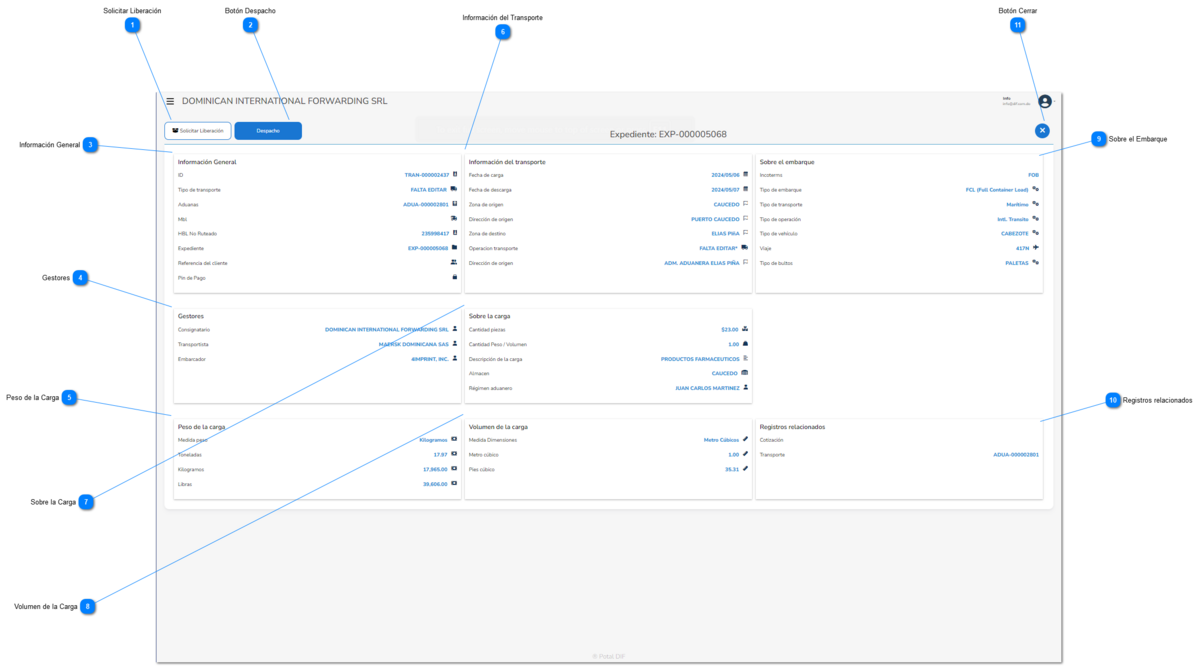Click the Metro Cúbicos dimension value
The height and width of the screenshot is (667, 1201).
(722, 439)
